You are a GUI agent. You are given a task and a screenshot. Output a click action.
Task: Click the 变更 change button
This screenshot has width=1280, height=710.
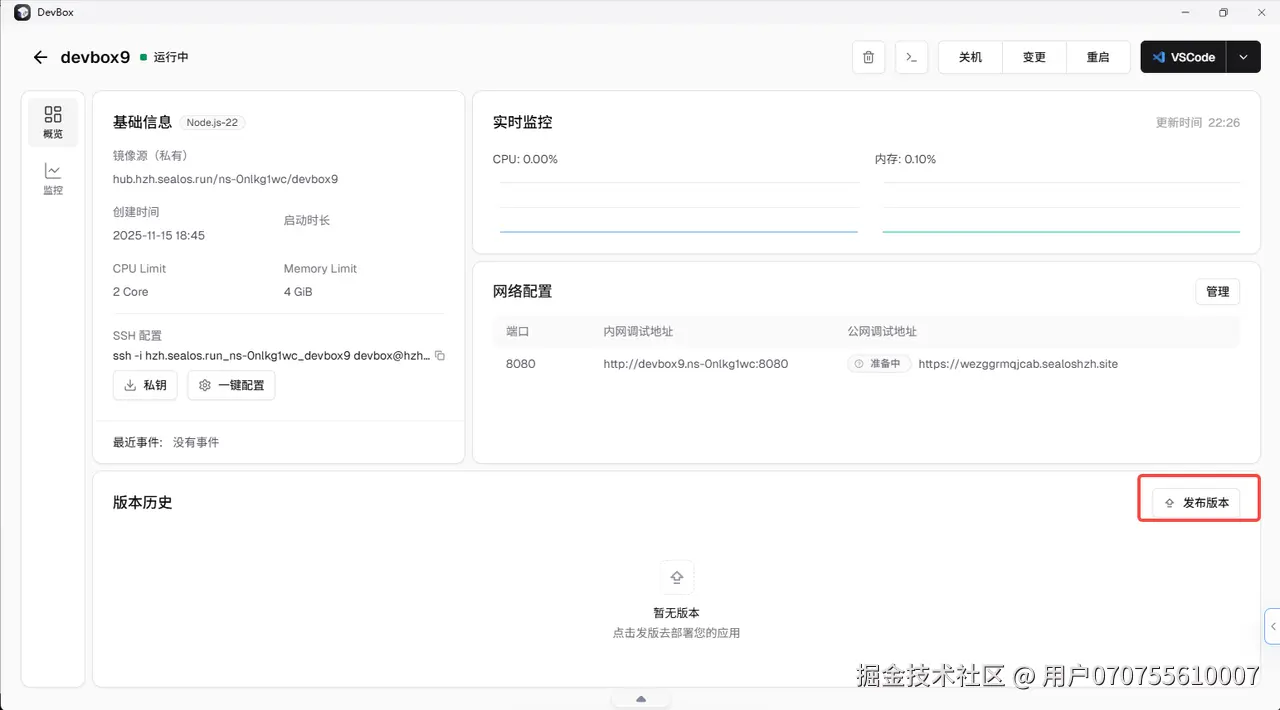(1034, 57)
